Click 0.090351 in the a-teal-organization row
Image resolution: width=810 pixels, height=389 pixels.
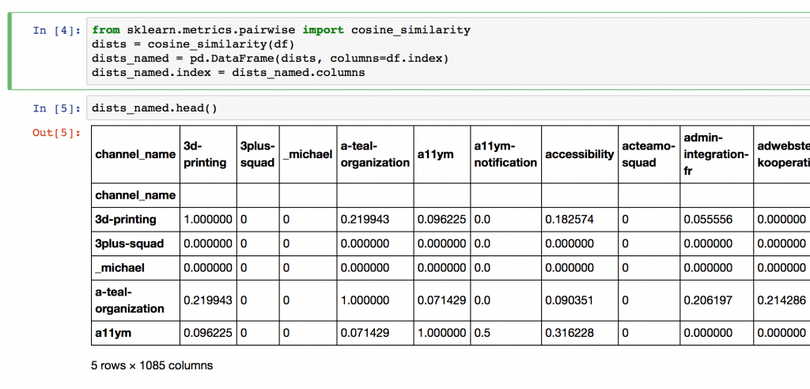pyautogui.click(x=569, y=300)
